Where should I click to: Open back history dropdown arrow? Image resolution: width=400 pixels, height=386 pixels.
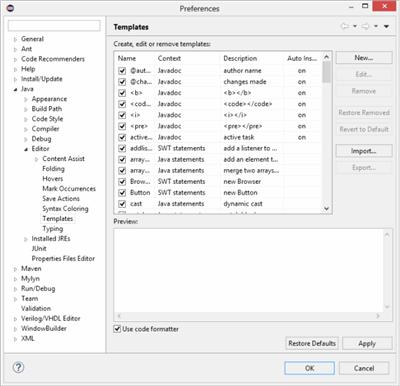(355, 26)
